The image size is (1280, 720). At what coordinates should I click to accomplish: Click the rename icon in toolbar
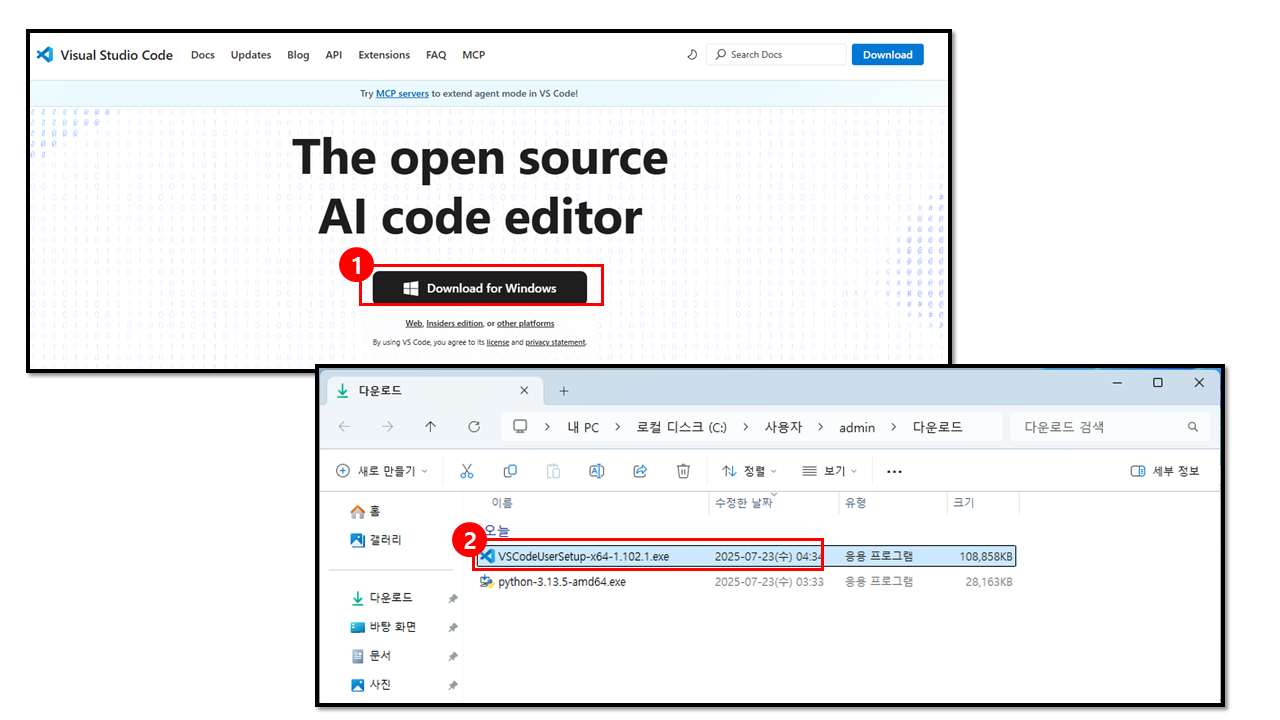[597, 471]
